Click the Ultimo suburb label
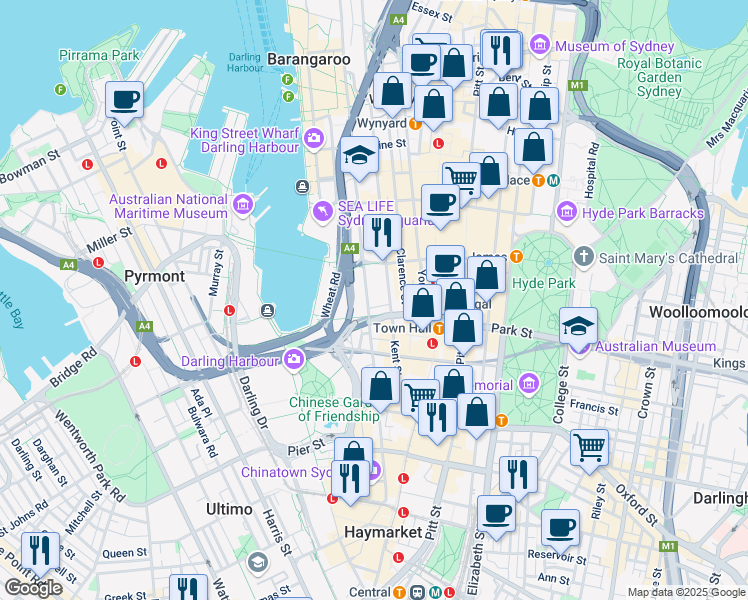This screenshot has height=600, width=748. [229, 509]
